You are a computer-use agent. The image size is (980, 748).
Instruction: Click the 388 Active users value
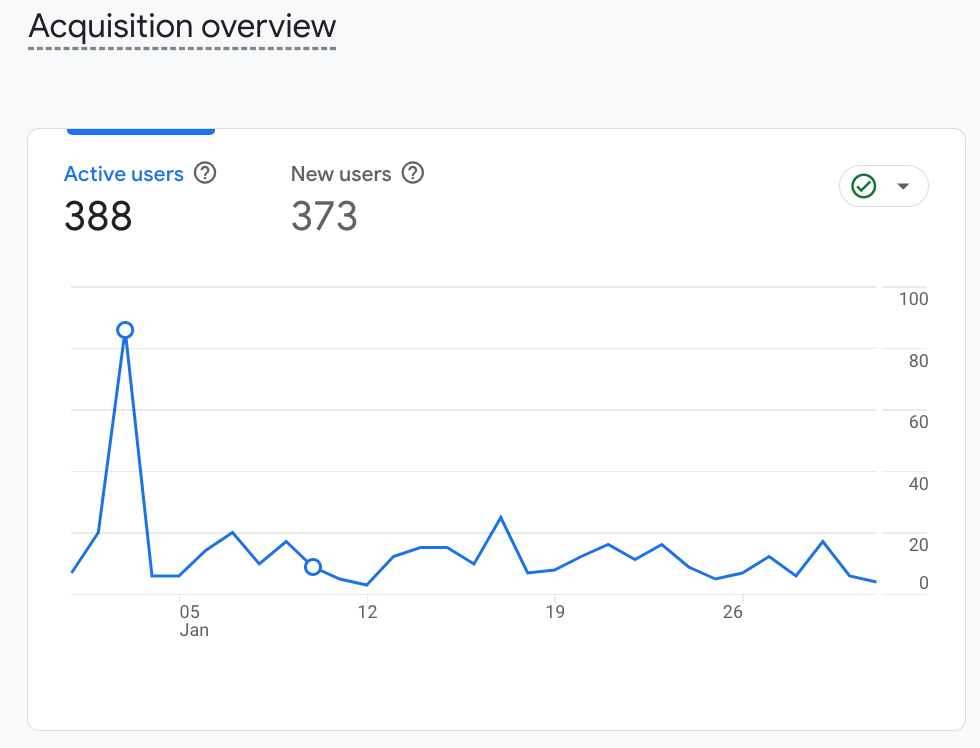tap(98, 216)
